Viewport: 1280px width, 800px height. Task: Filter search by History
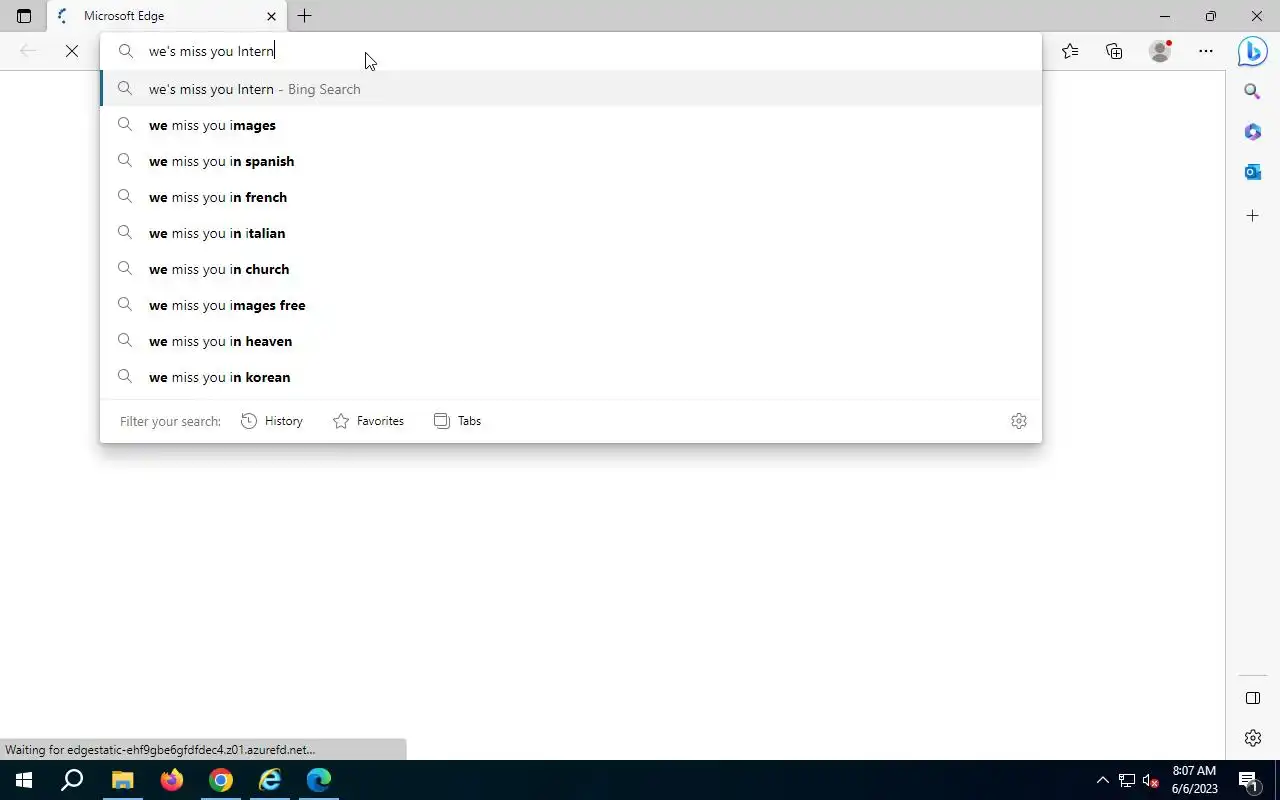[272, 421]
